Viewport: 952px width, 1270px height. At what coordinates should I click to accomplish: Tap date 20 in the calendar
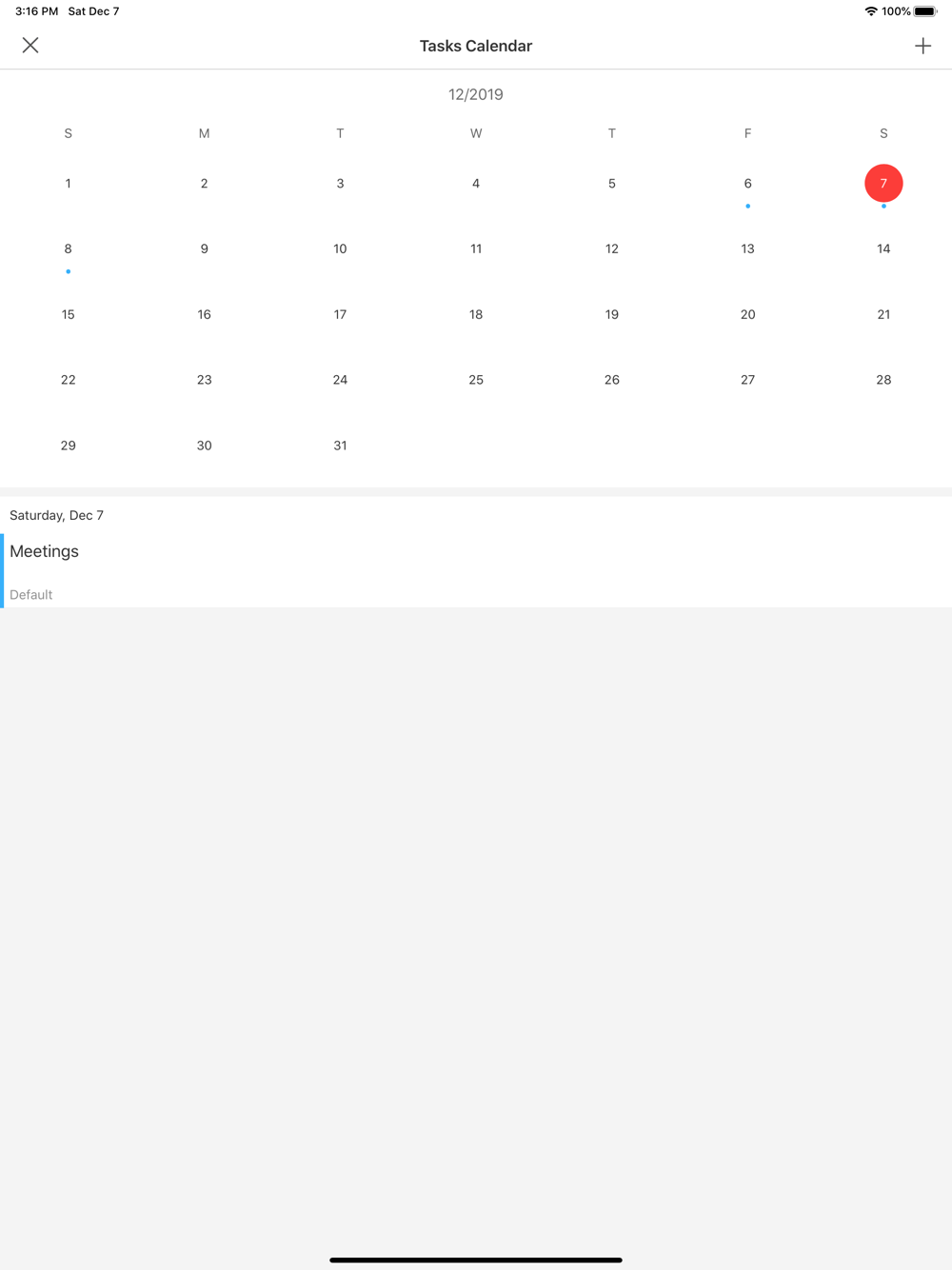748,314
